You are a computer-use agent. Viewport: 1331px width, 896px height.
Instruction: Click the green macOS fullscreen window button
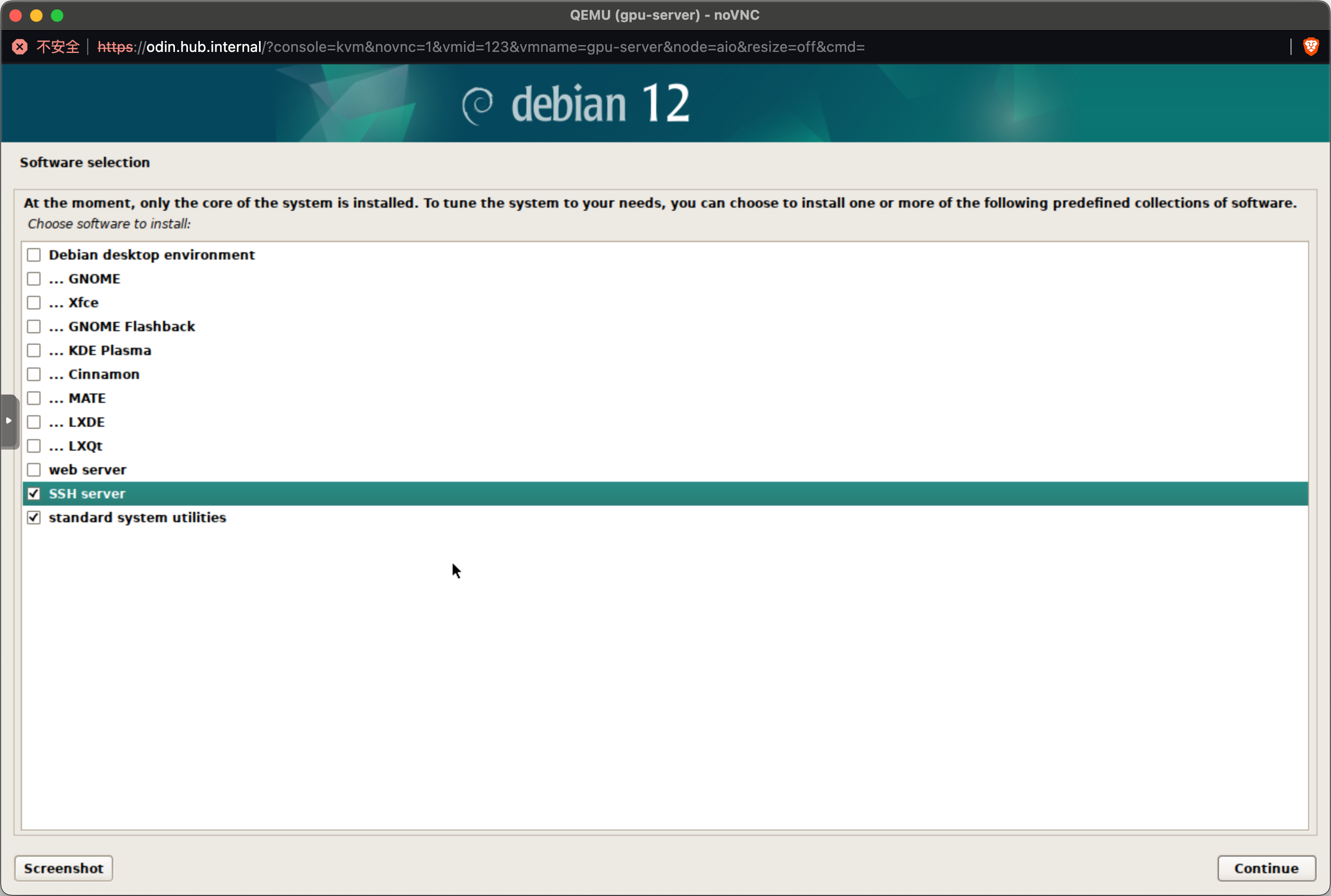tap(57, 16)
